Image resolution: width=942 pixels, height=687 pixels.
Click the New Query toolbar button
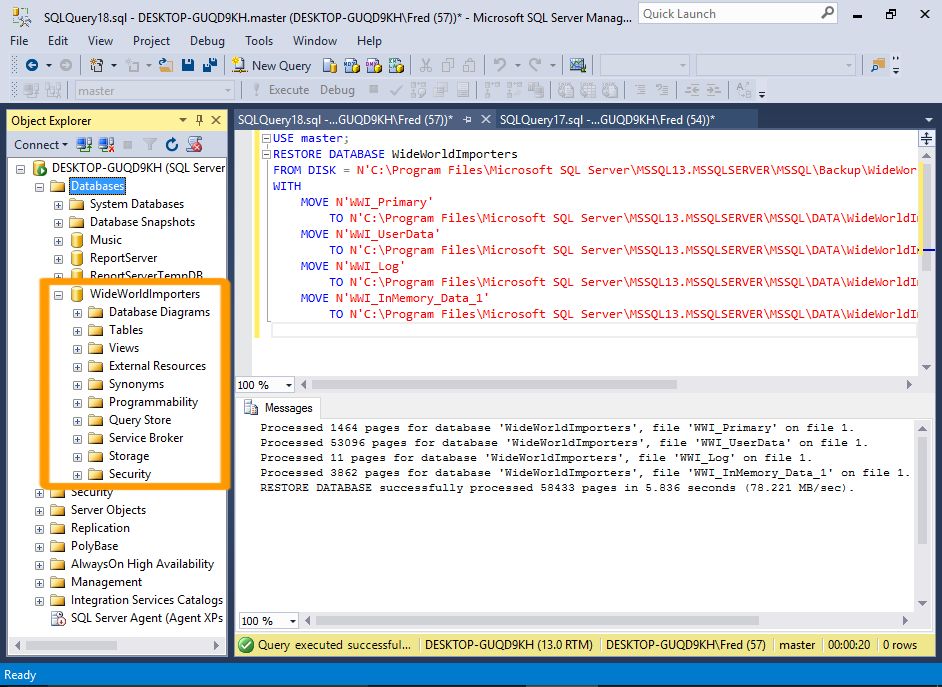pyautogui.click(x=271, y=65)
